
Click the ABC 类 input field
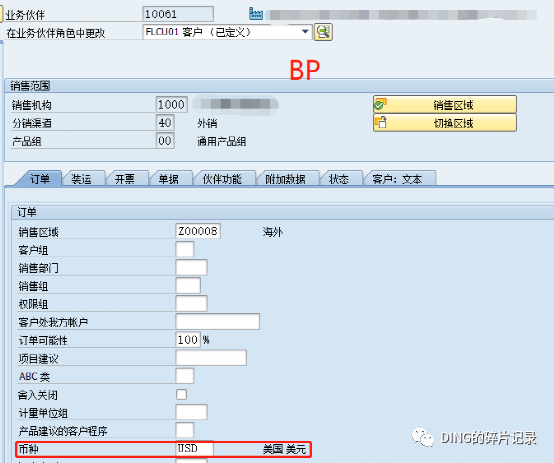(x=185, y=376)
